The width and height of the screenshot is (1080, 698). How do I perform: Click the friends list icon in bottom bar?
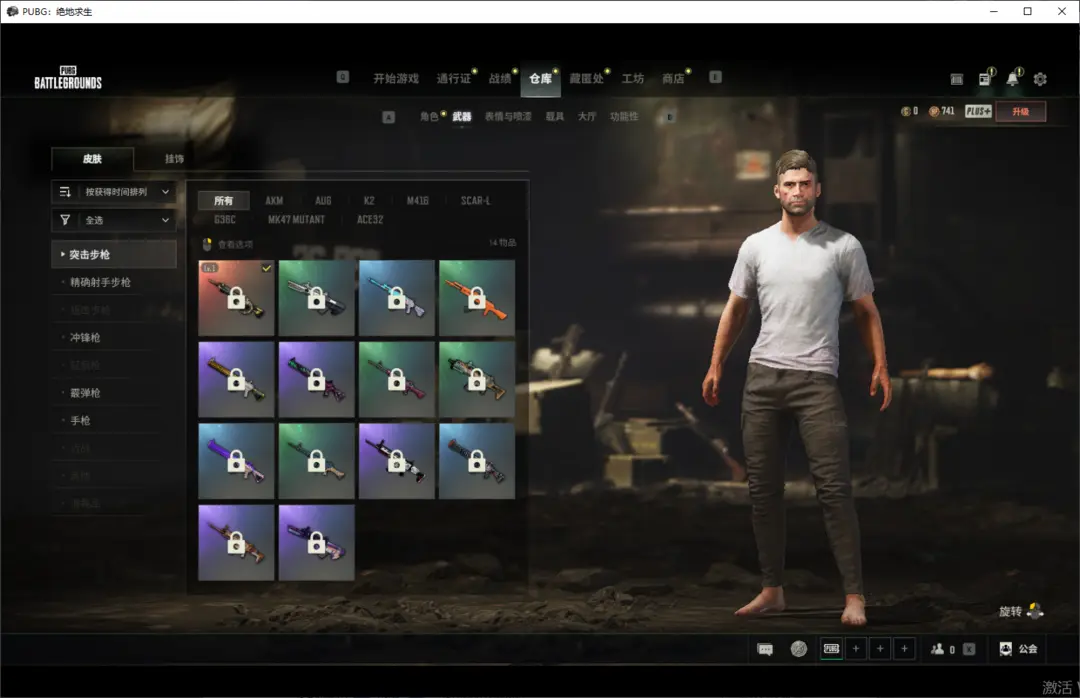tap(937, 649)
